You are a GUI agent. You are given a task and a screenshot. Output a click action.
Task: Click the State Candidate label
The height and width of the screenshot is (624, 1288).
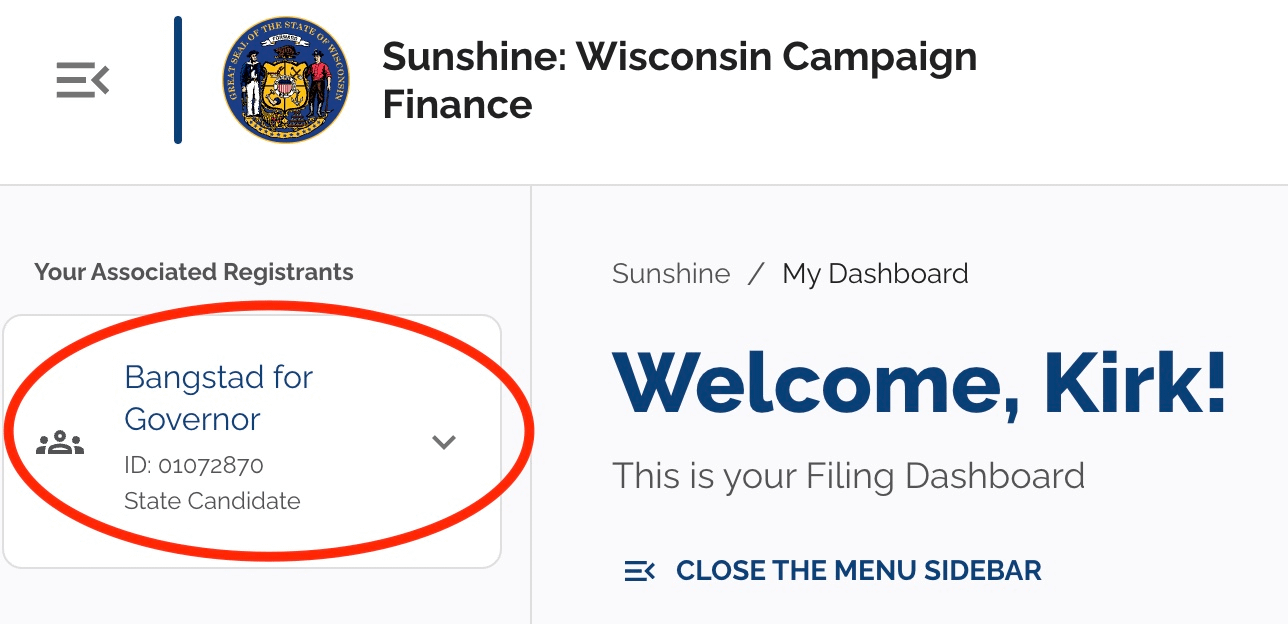click(x=212, y=501)
